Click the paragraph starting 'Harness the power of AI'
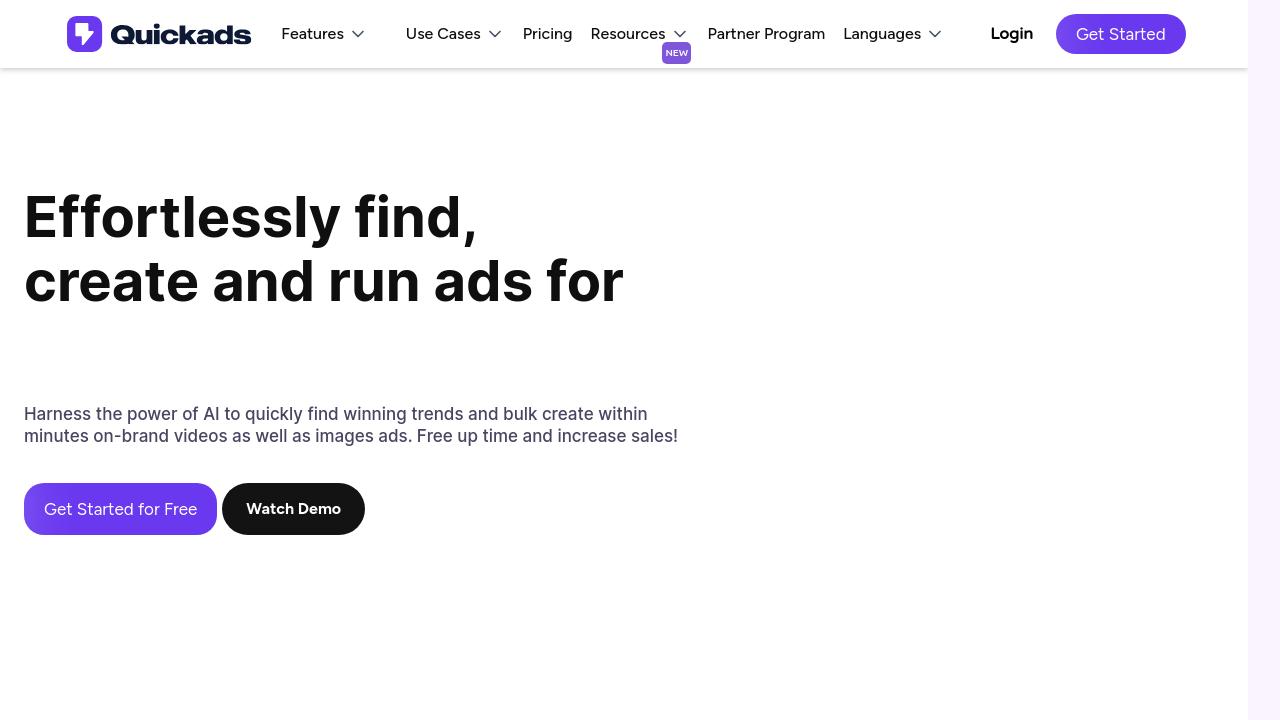This screenshot has height=720, width=1280. (351, 425)
